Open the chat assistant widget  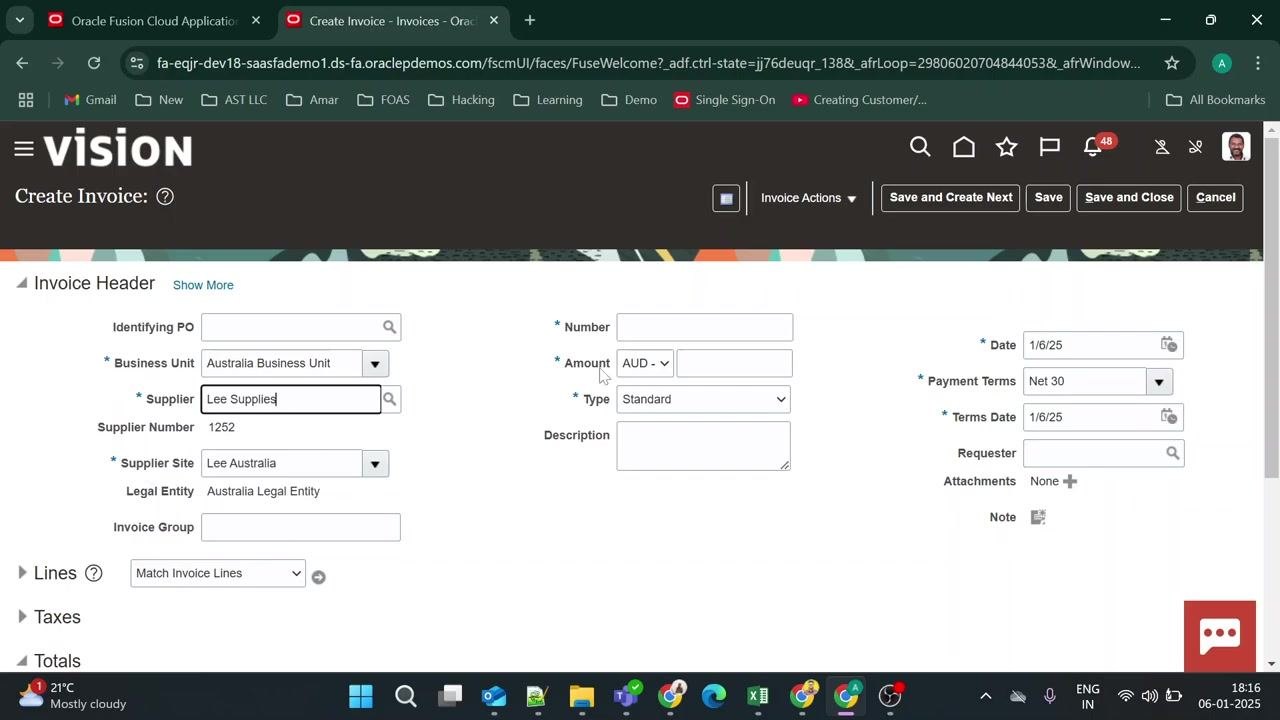[1220, 636]
